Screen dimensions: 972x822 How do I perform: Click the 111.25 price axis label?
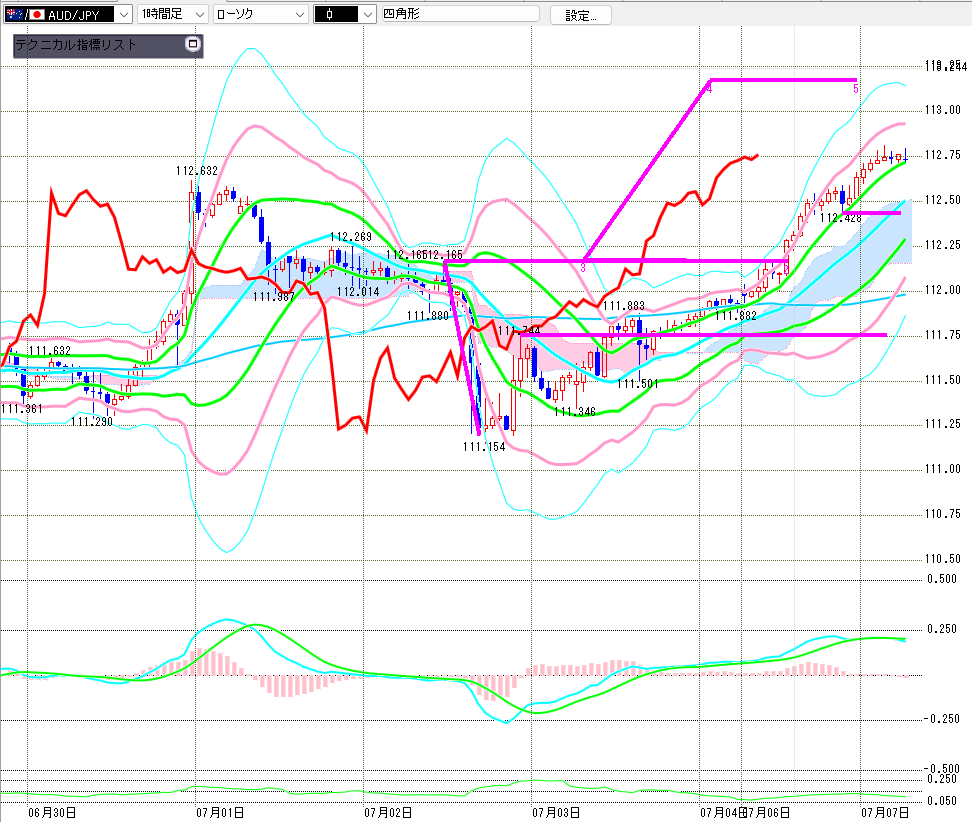942,424
